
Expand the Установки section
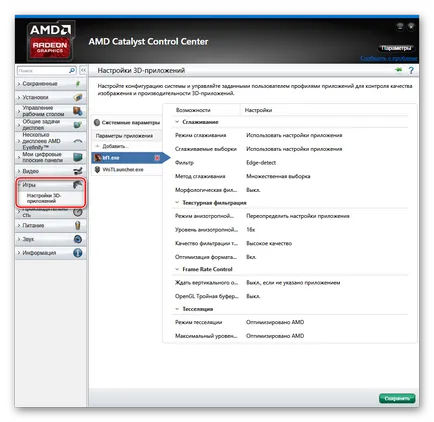tap(19, 97)
